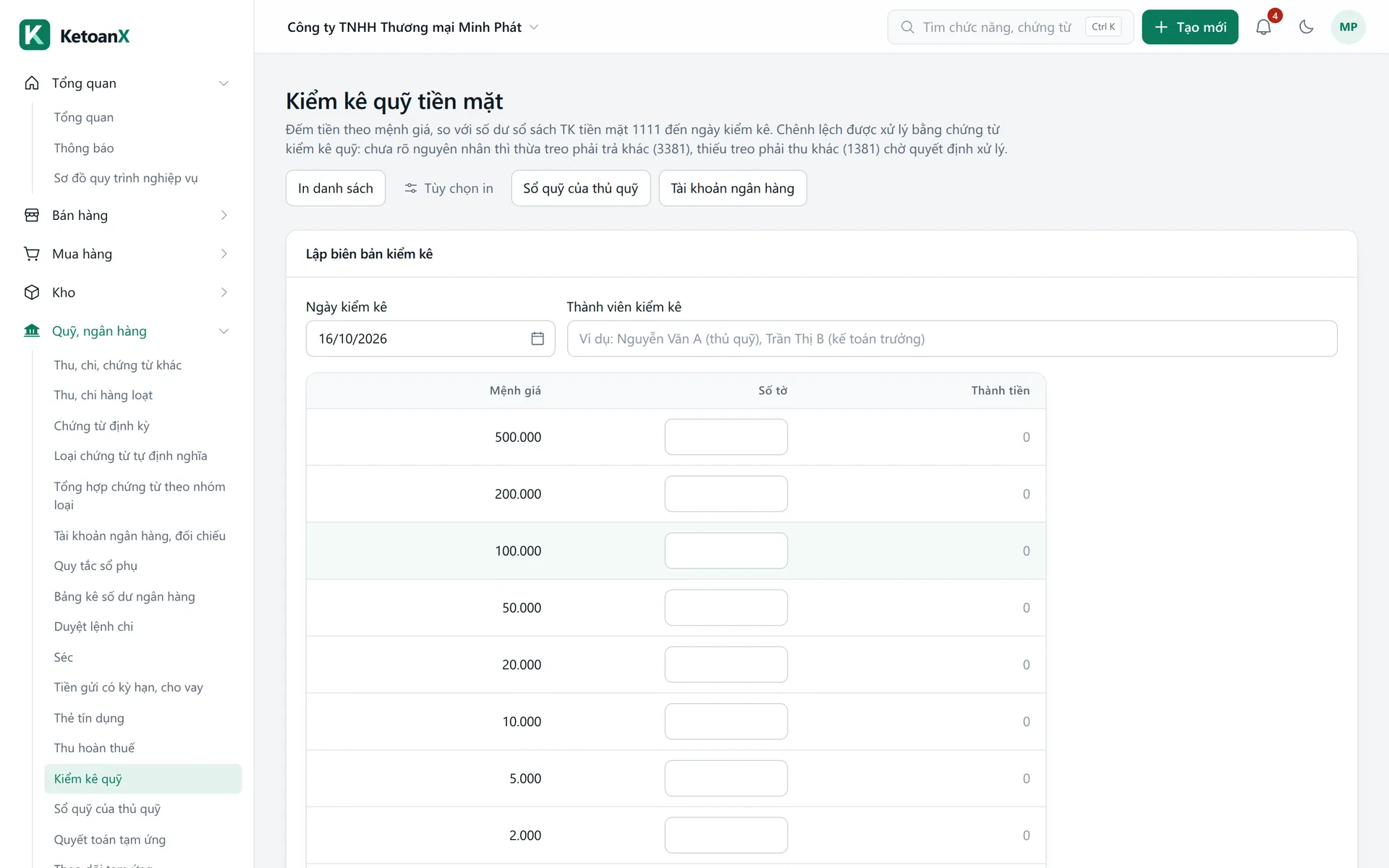Click the Số tờ field for 100.000
Screen dimensions: 1389x868
[x=726, y=551]
